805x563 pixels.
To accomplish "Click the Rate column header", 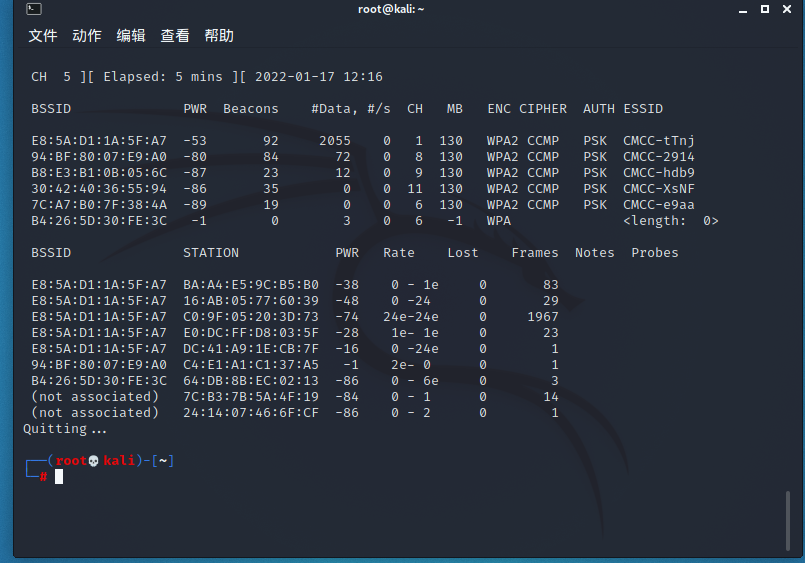I will coord(398,253).
